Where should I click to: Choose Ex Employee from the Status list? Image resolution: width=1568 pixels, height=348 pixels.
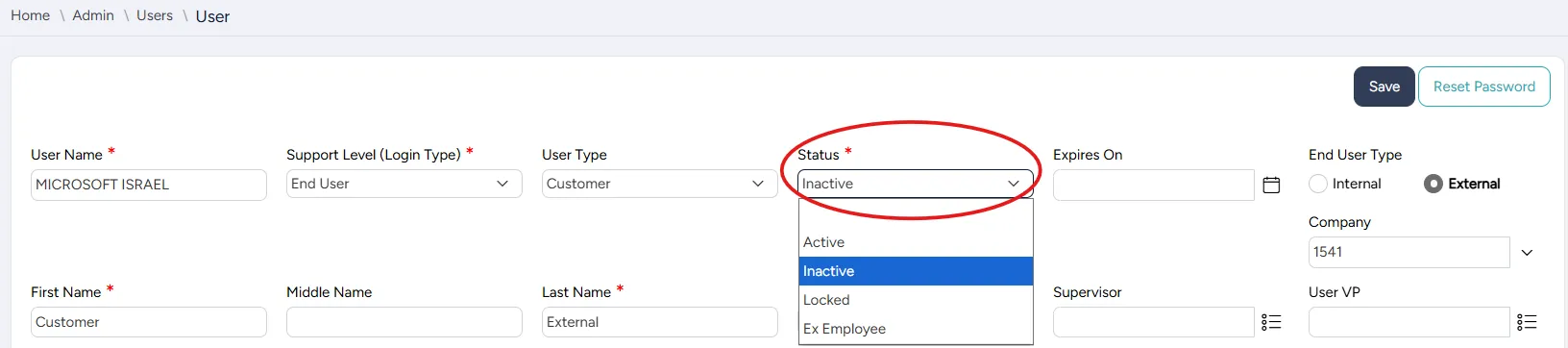pos(916,329)
